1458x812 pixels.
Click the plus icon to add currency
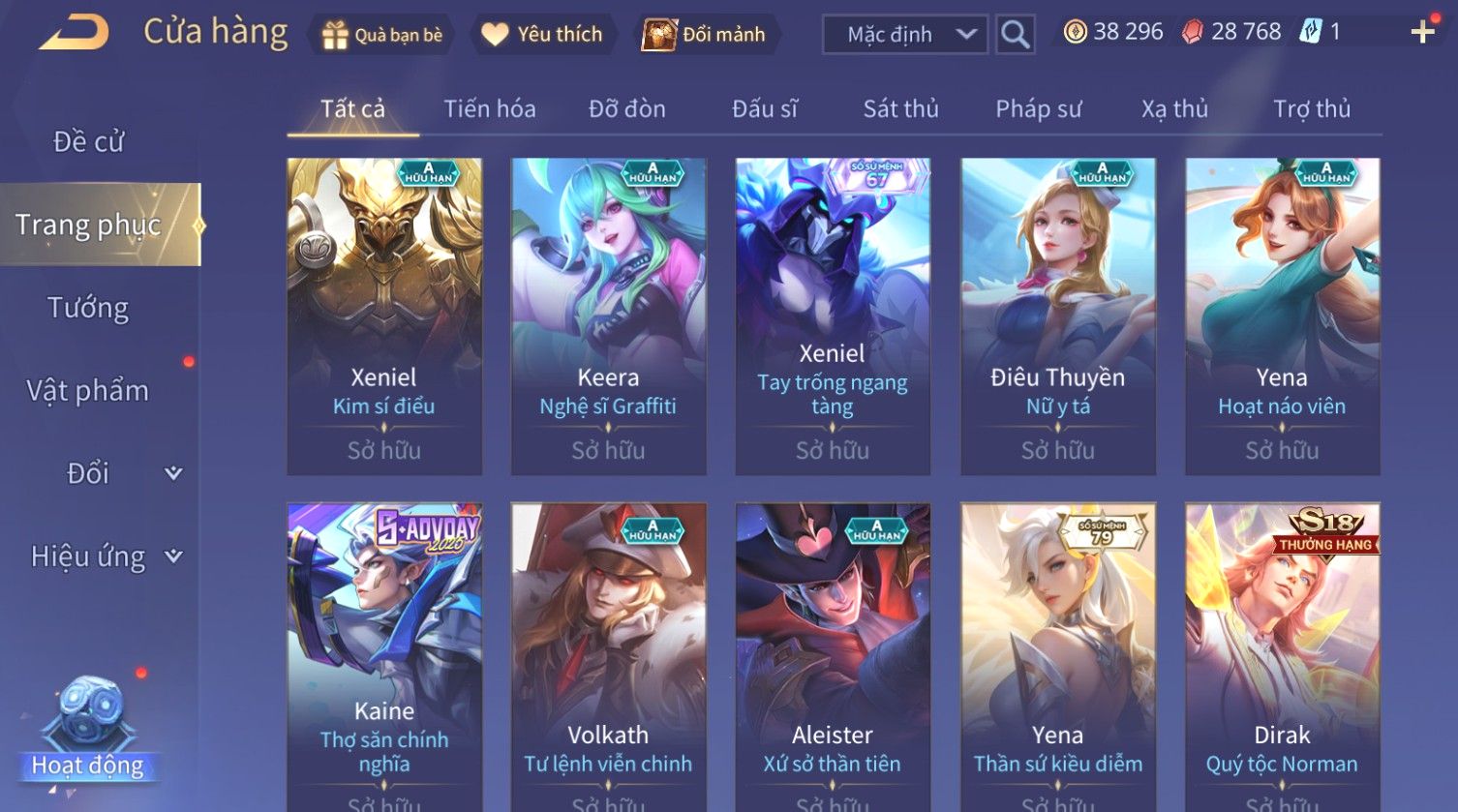[1422, 32]
